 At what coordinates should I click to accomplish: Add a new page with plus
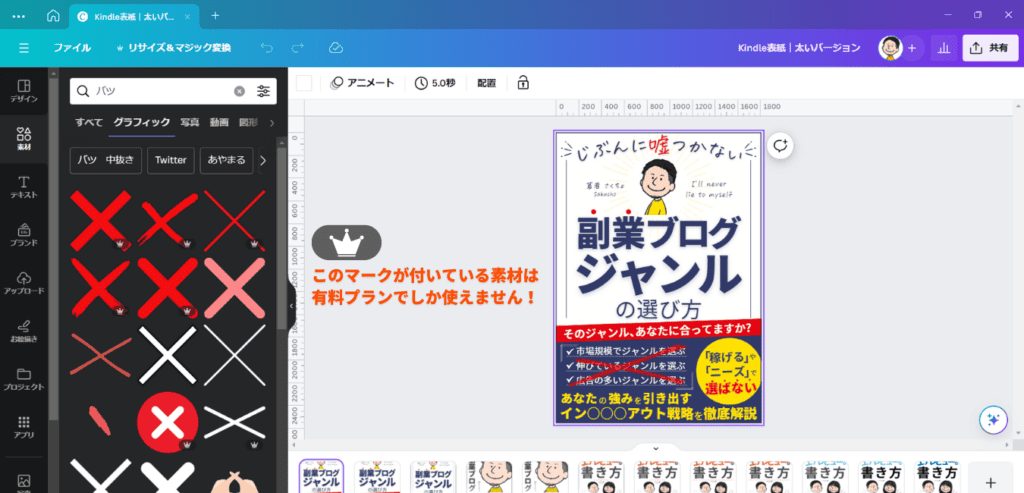(x=990, y=481)
